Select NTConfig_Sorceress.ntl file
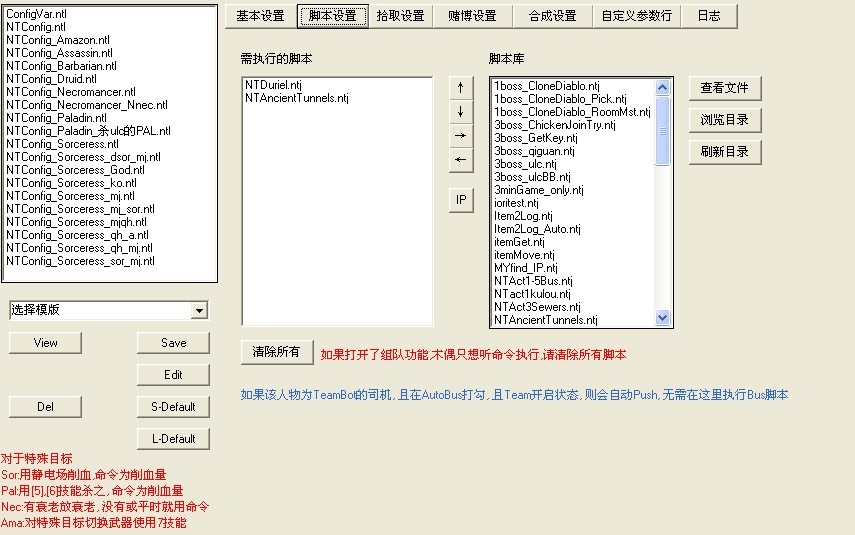This screenshot has width=855, height=535. pyautogui.click(x=62, y=144)
